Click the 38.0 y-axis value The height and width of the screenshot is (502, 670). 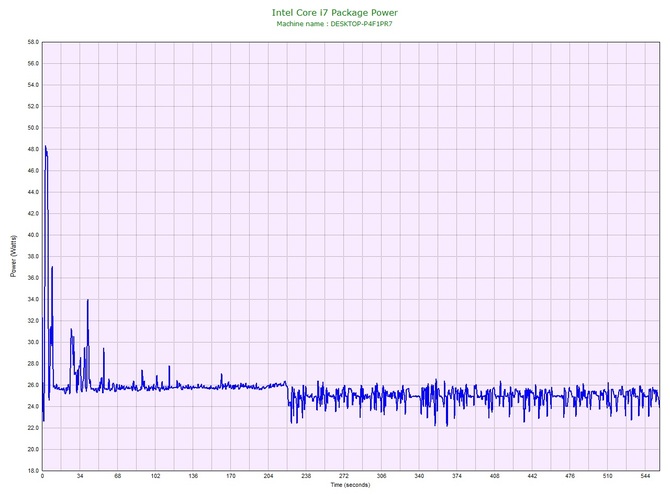click(x=33, y=256)
